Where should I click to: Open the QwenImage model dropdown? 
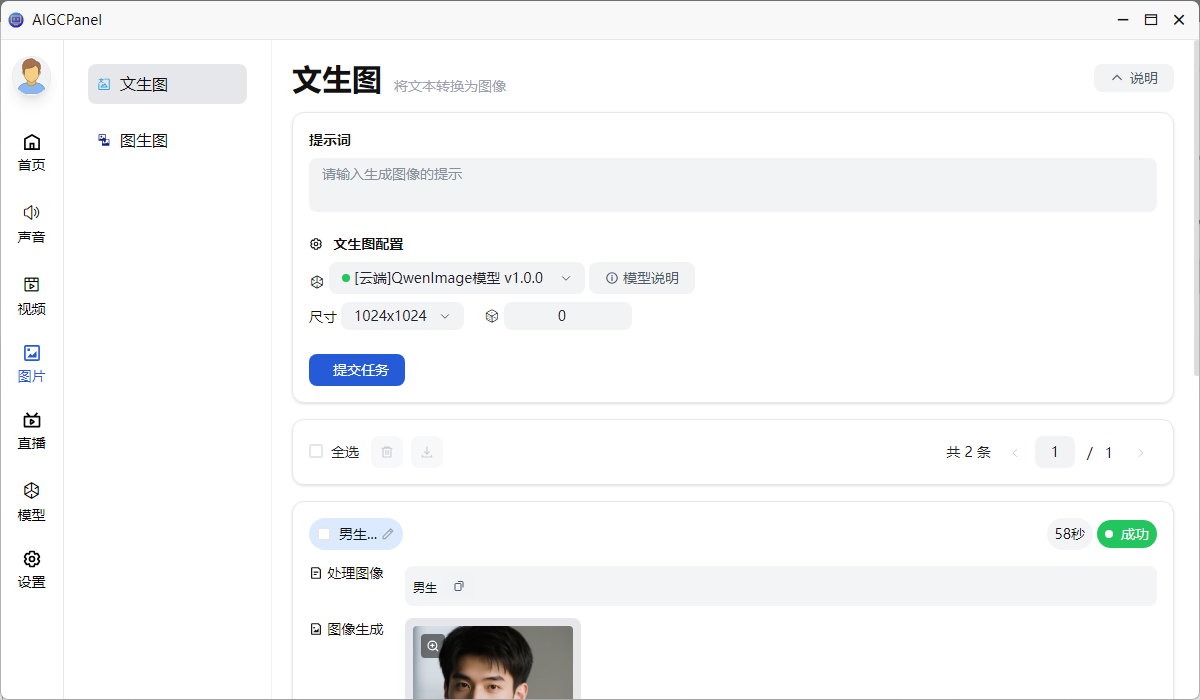(x=457, y=278)
